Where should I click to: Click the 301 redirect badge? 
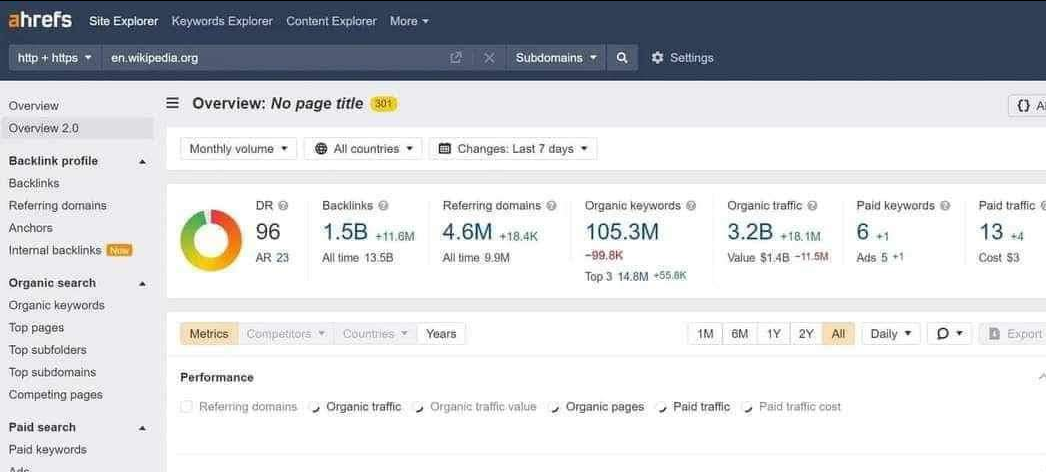(384, 103)
